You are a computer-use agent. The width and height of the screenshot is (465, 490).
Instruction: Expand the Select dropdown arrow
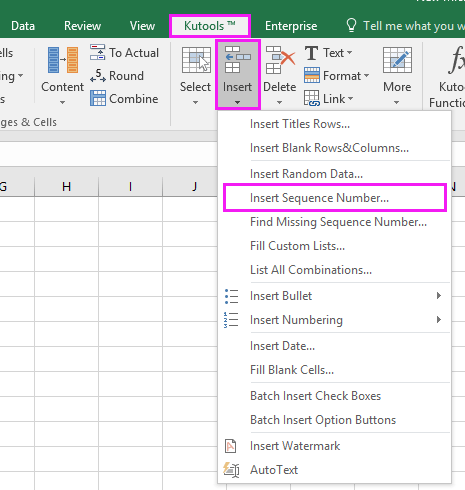[196, 102]
